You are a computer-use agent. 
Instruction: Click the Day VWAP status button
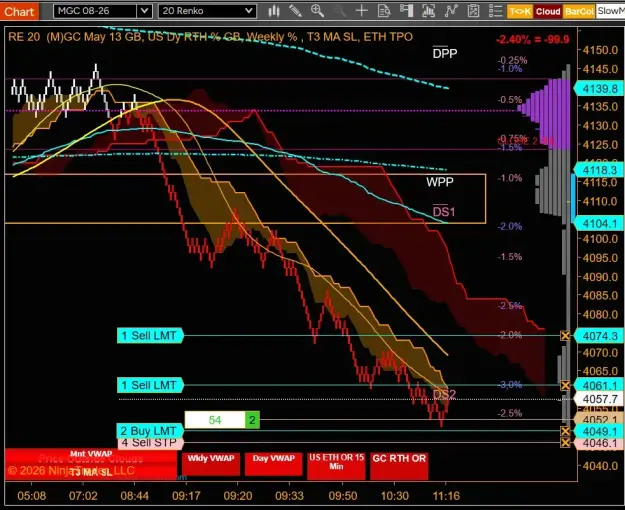tap(273, 463)
